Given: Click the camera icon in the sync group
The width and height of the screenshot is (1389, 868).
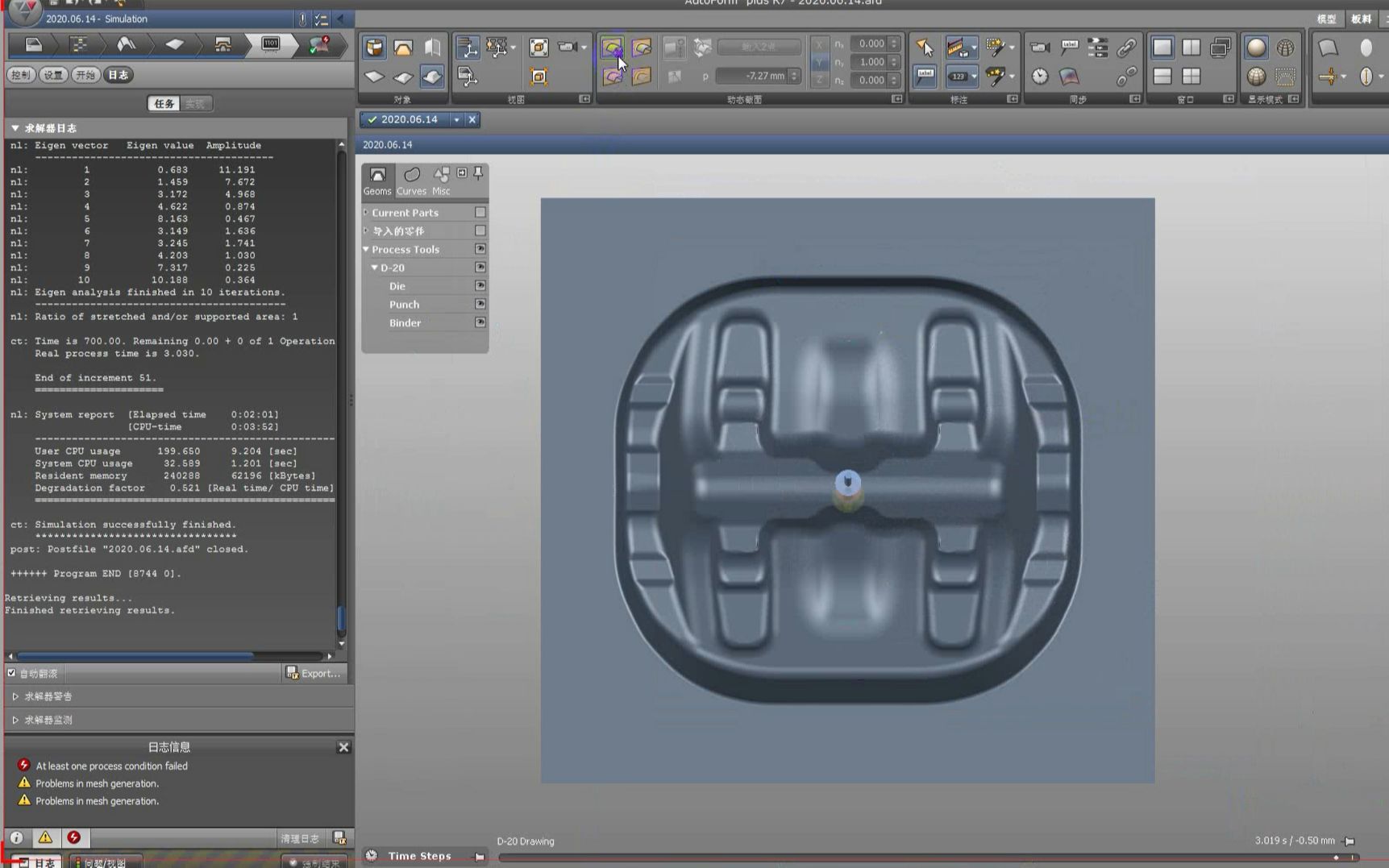Looking at the screenshot, I should pyautogui.click(x=1040, y=48).
